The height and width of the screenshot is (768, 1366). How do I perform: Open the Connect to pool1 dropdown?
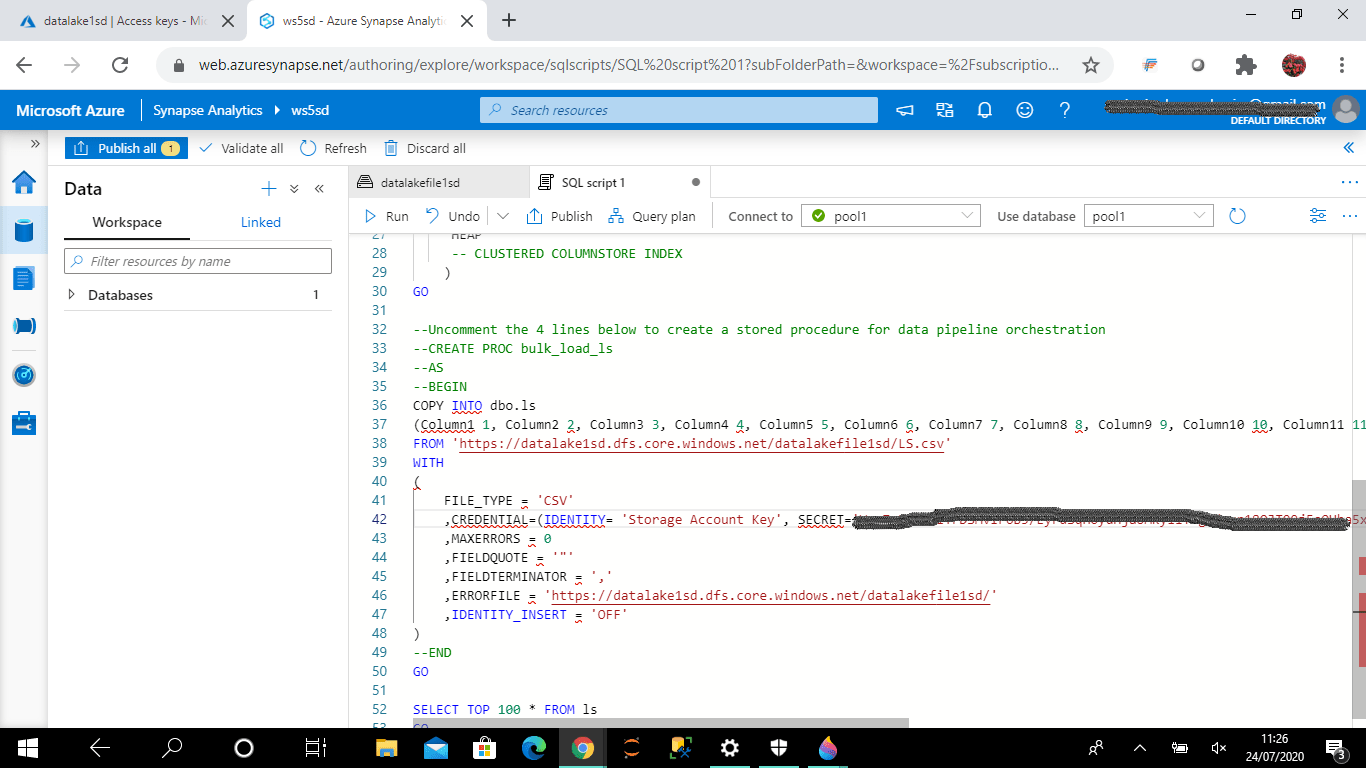tap(890, 216)
